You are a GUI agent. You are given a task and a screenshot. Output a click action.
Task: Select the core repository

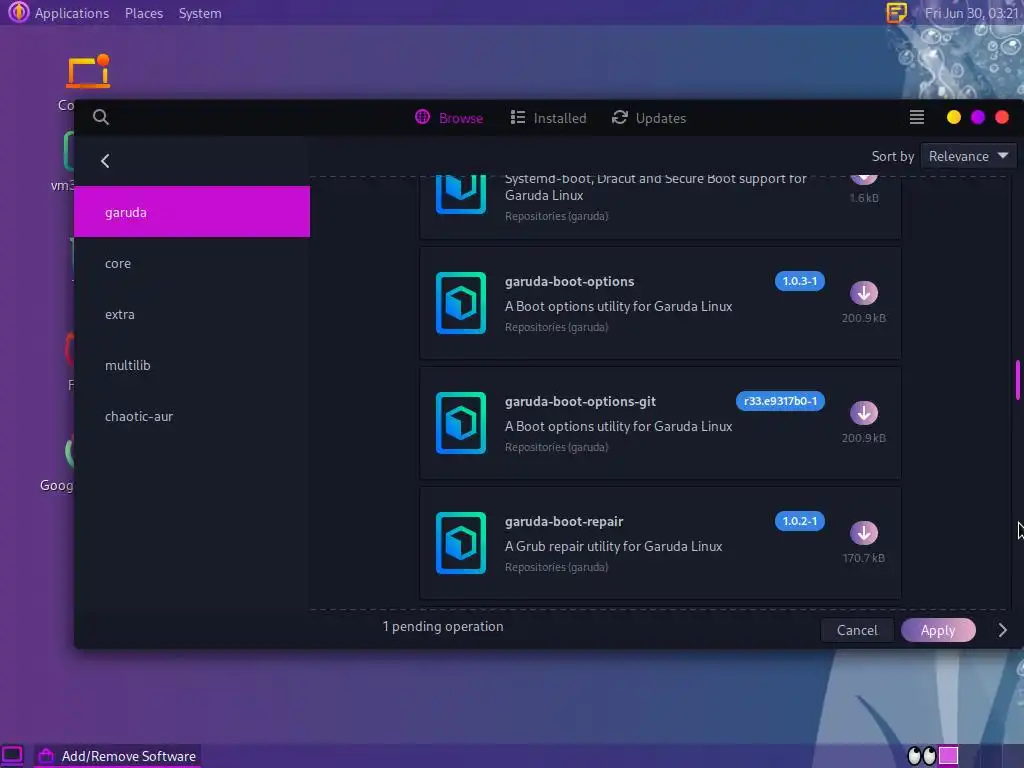pyautogui.click(x=192, y=263)
